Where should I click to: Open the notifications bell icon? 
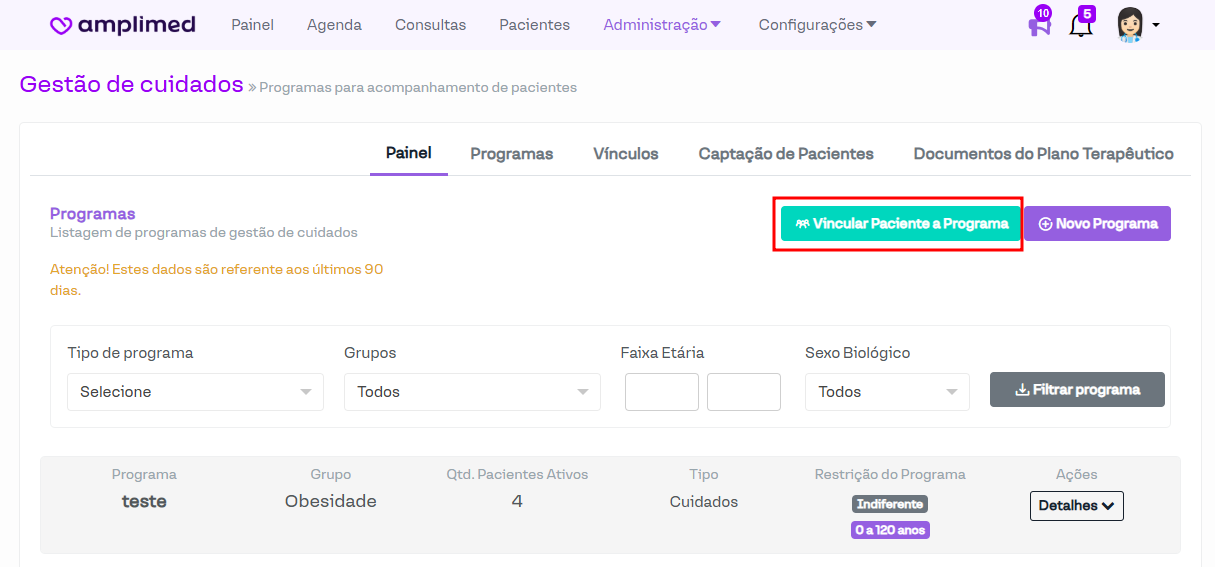click(x=1080, y=25)
